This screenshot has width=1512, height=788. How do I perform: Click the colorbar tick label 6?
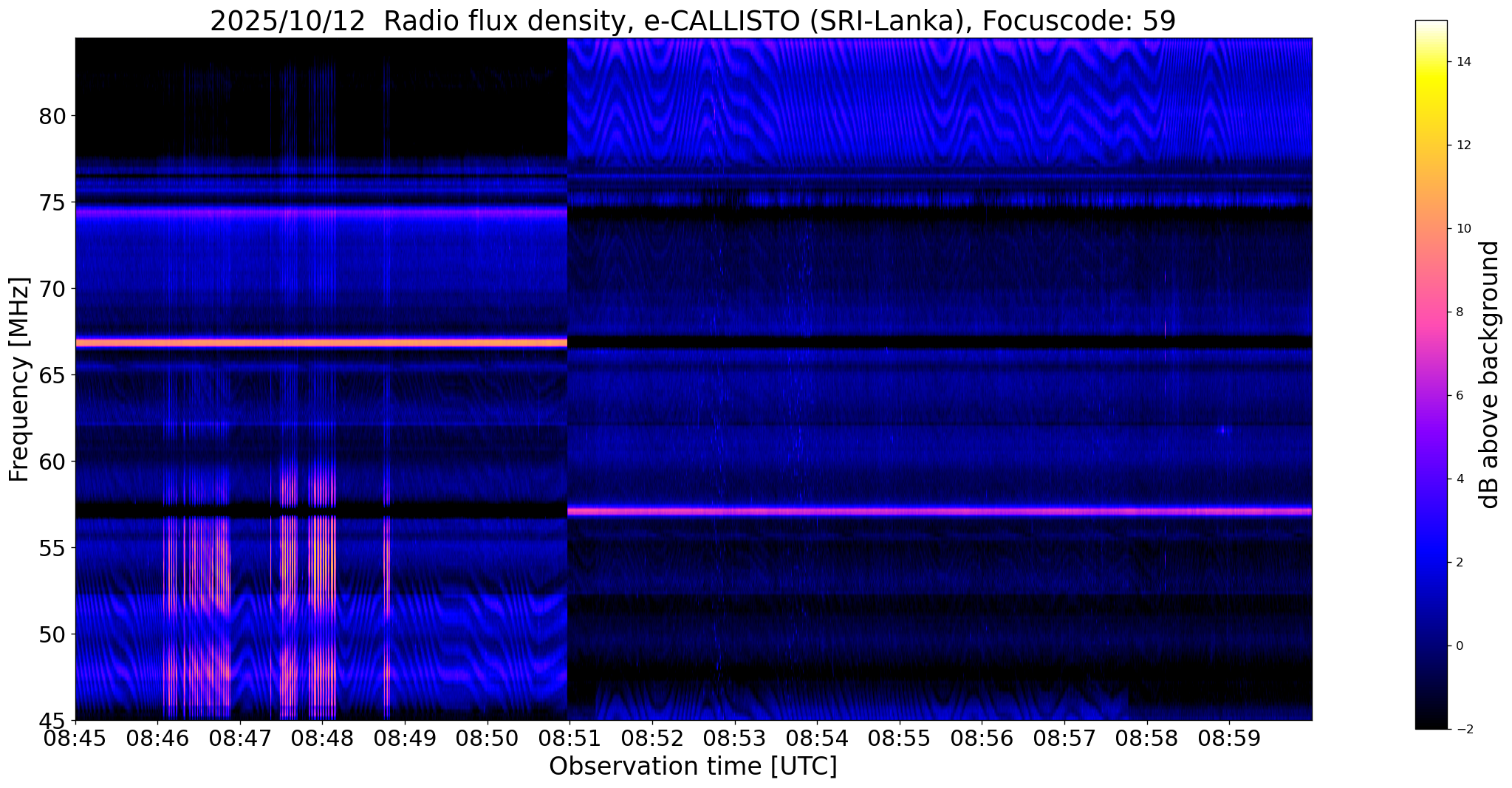tap(1459, 396)
